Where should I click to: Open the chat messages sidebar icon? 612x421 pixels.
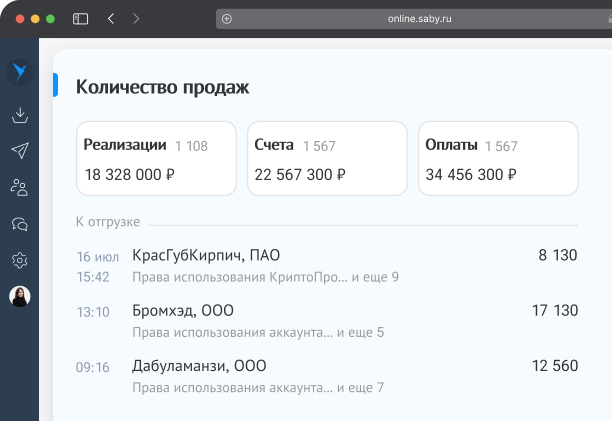pyautogui.click(x=19, y=224)
